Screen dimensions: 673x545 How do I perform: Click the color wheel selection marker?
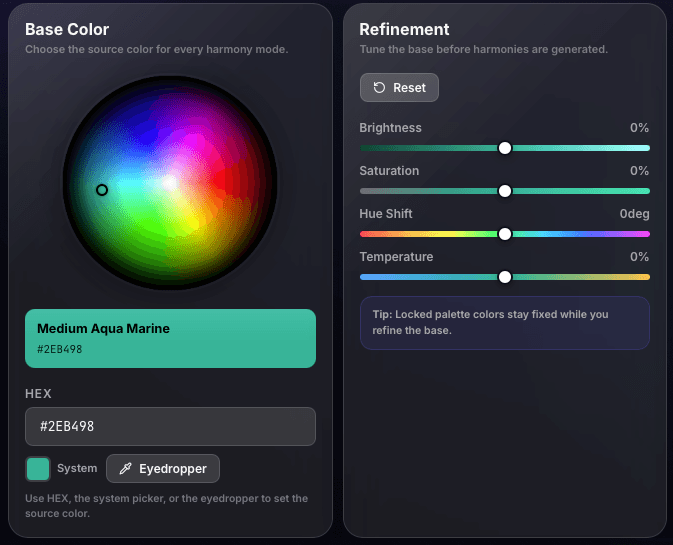point(102,190)
